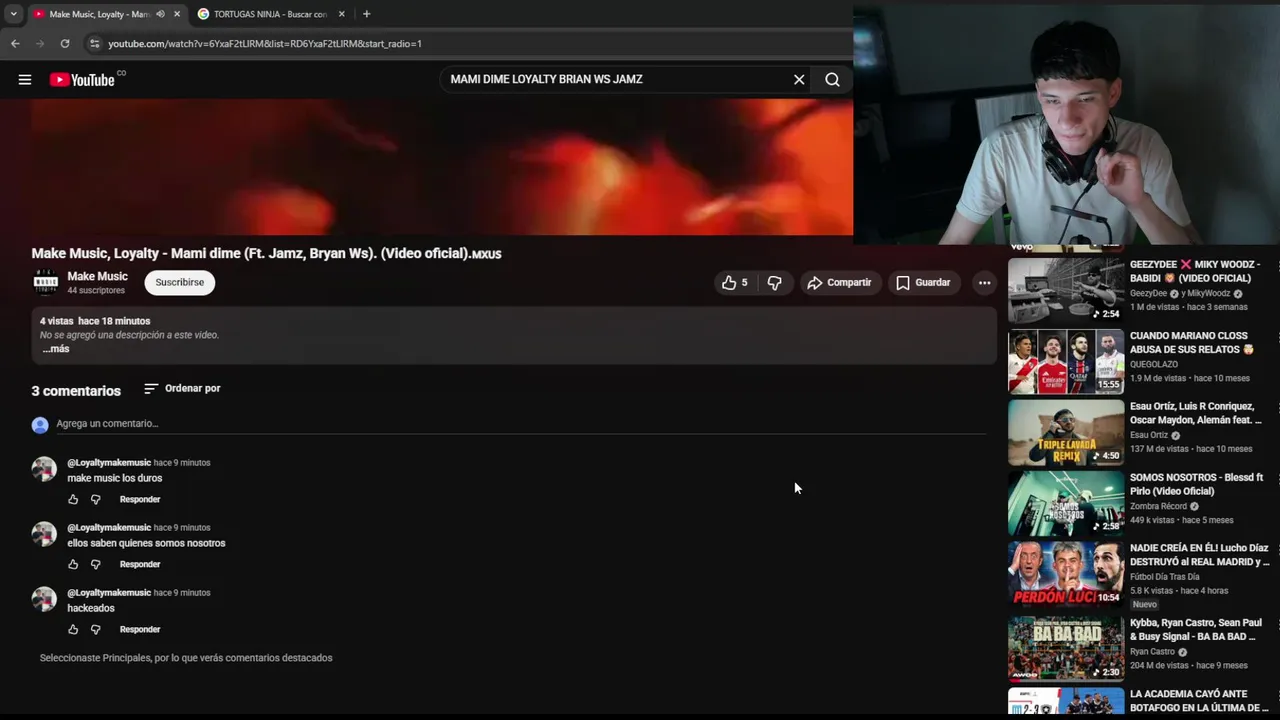Open CUANDO MARIANO CLOSS video thumbnail
The image size is (1280, 720).
tap(1066, 361)
